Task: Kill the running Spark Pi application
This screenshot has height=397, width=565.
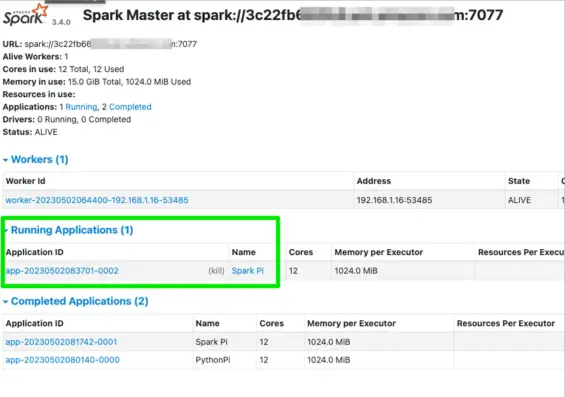Action: 216,271
